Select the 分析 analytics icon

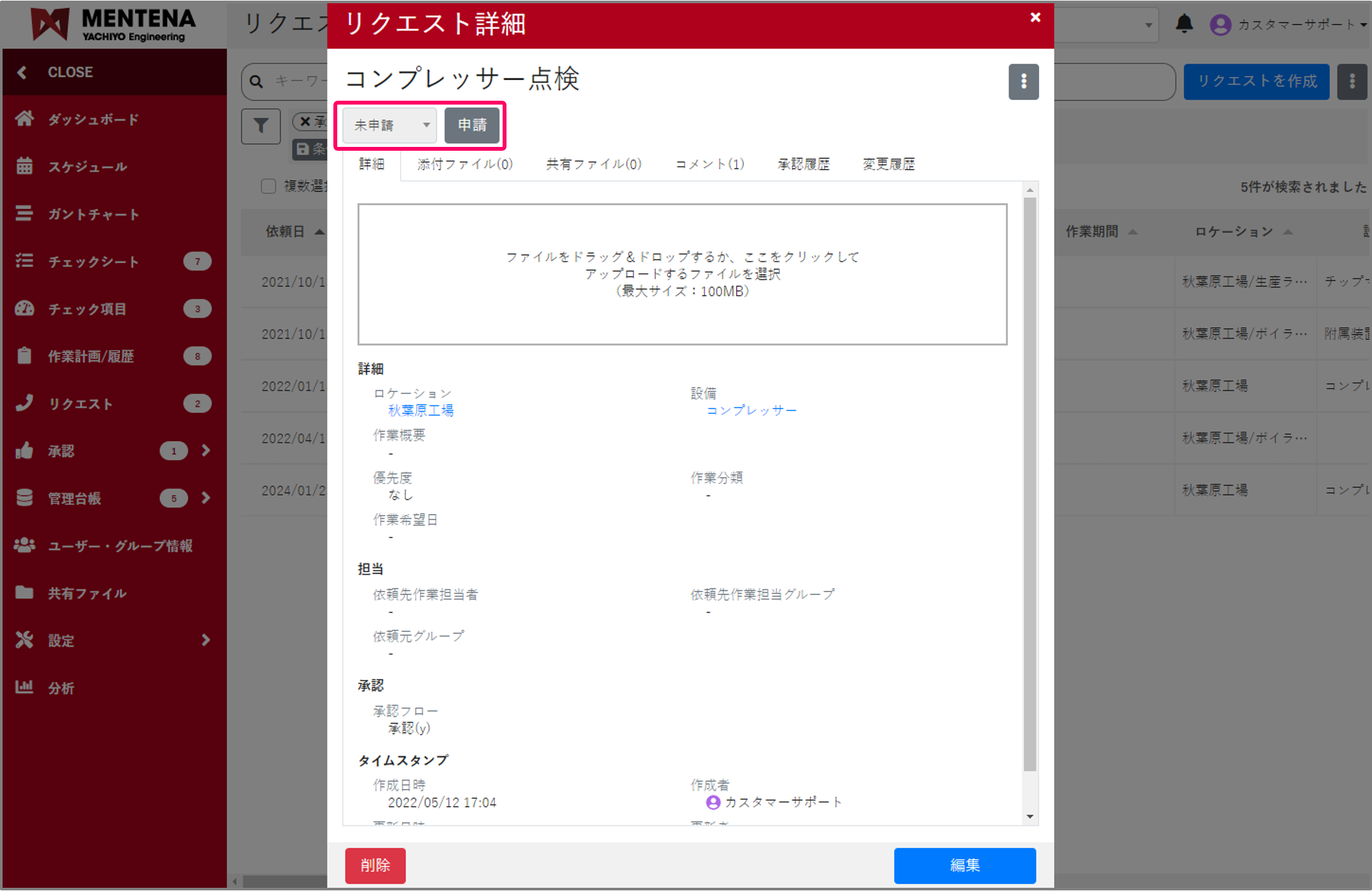click(x=24, y=687)
